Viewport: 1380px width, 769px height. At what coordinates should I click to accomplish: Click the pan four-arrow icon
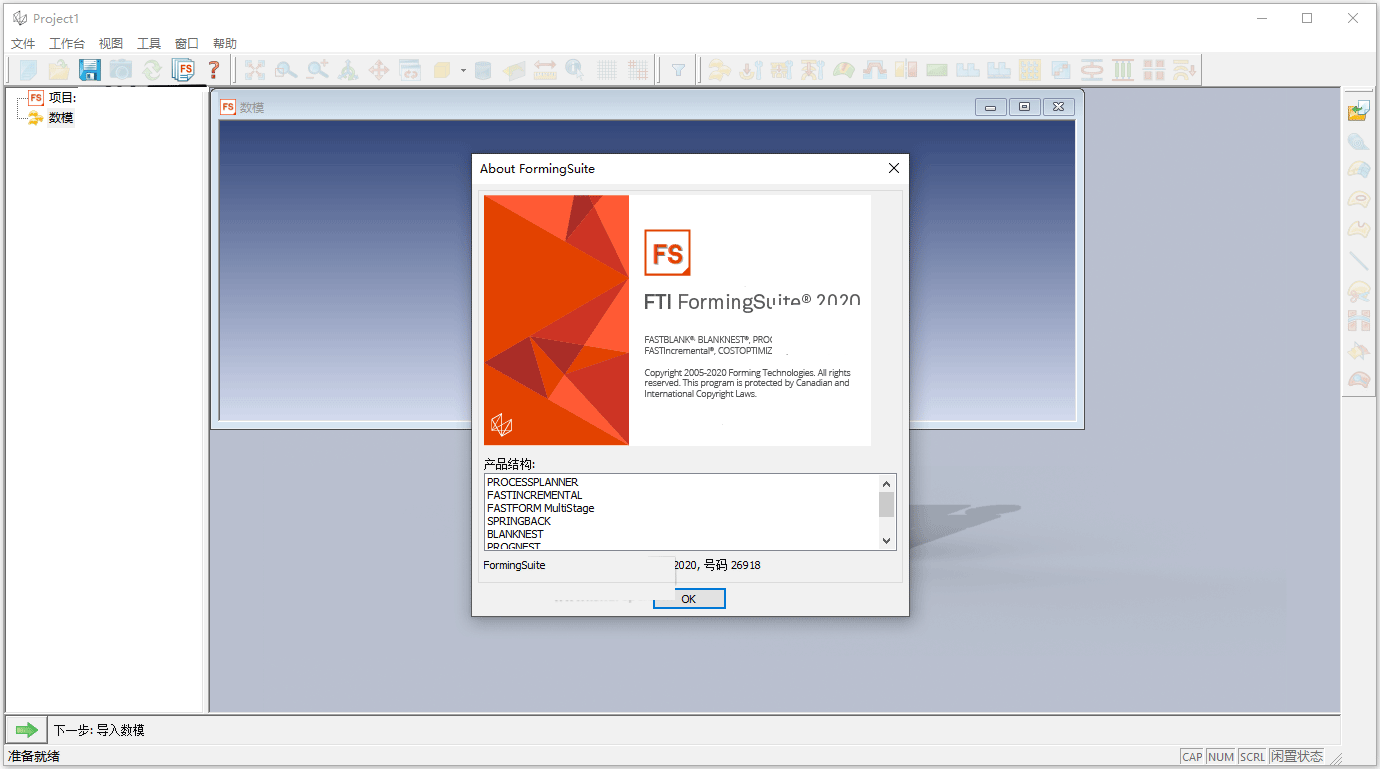pyautogui.click(x=379, y=69)
